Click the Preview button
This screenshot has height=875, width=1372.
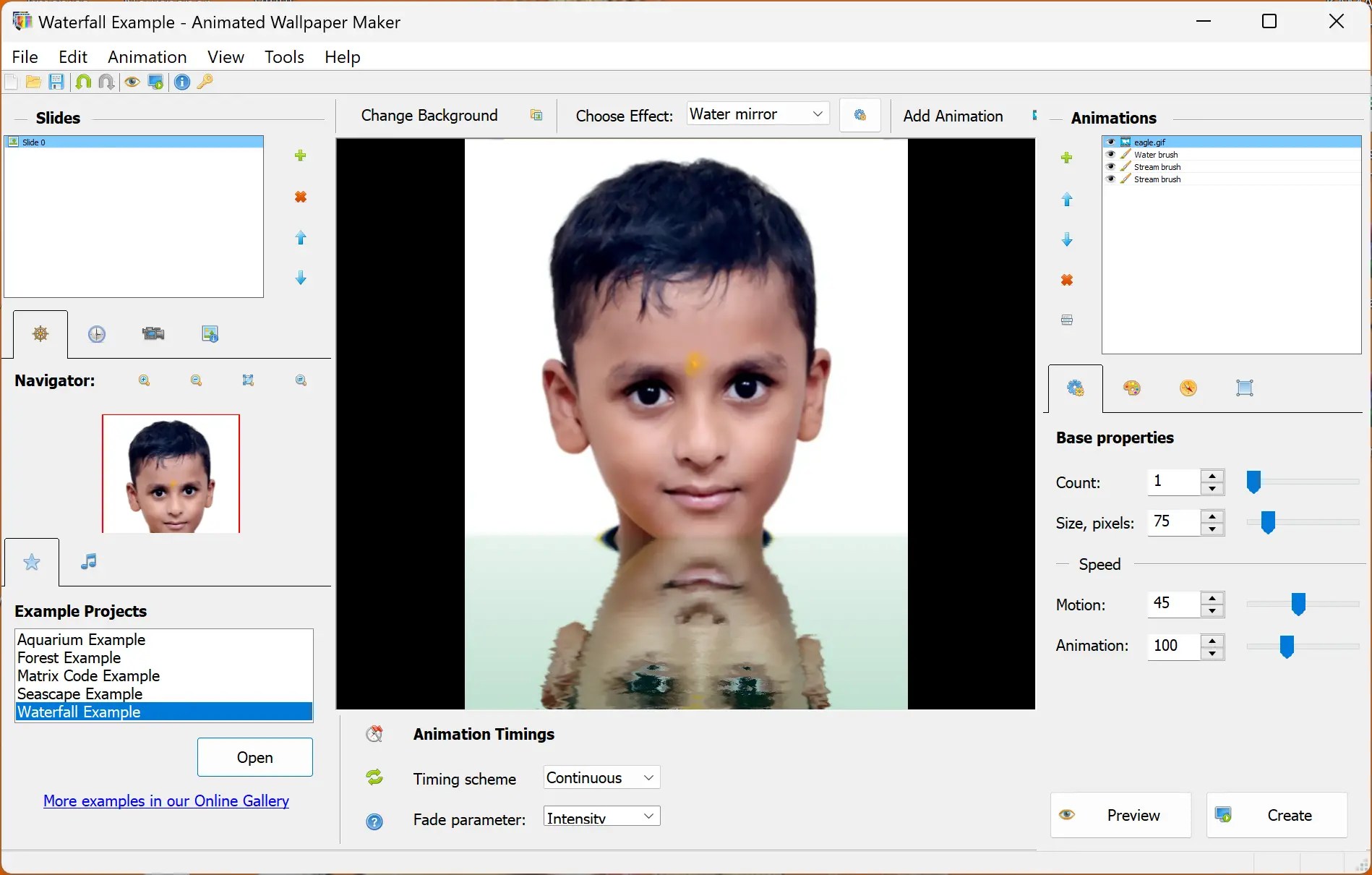pyautogui.click(x=1120, y=815)
